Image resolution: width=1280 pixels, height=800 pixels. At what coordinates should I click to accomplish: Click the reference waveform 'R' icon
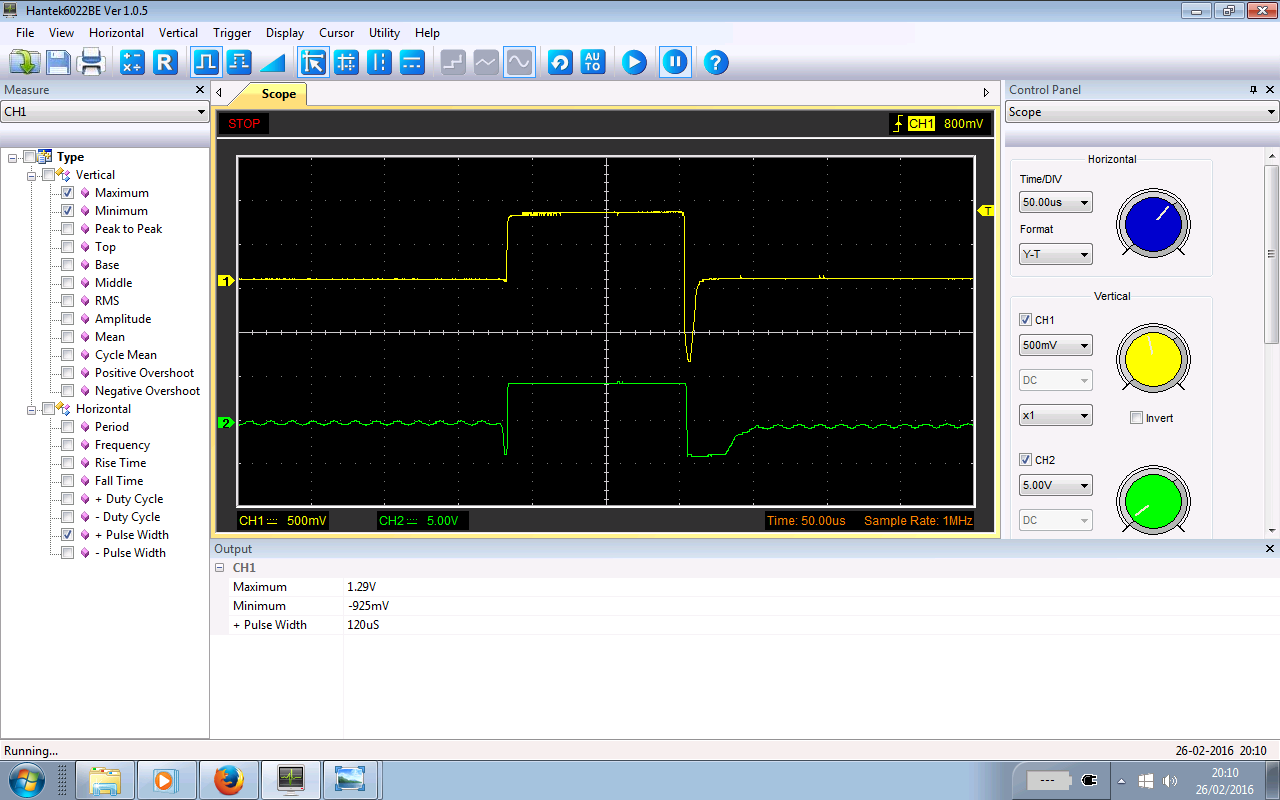tap(165, 63)
